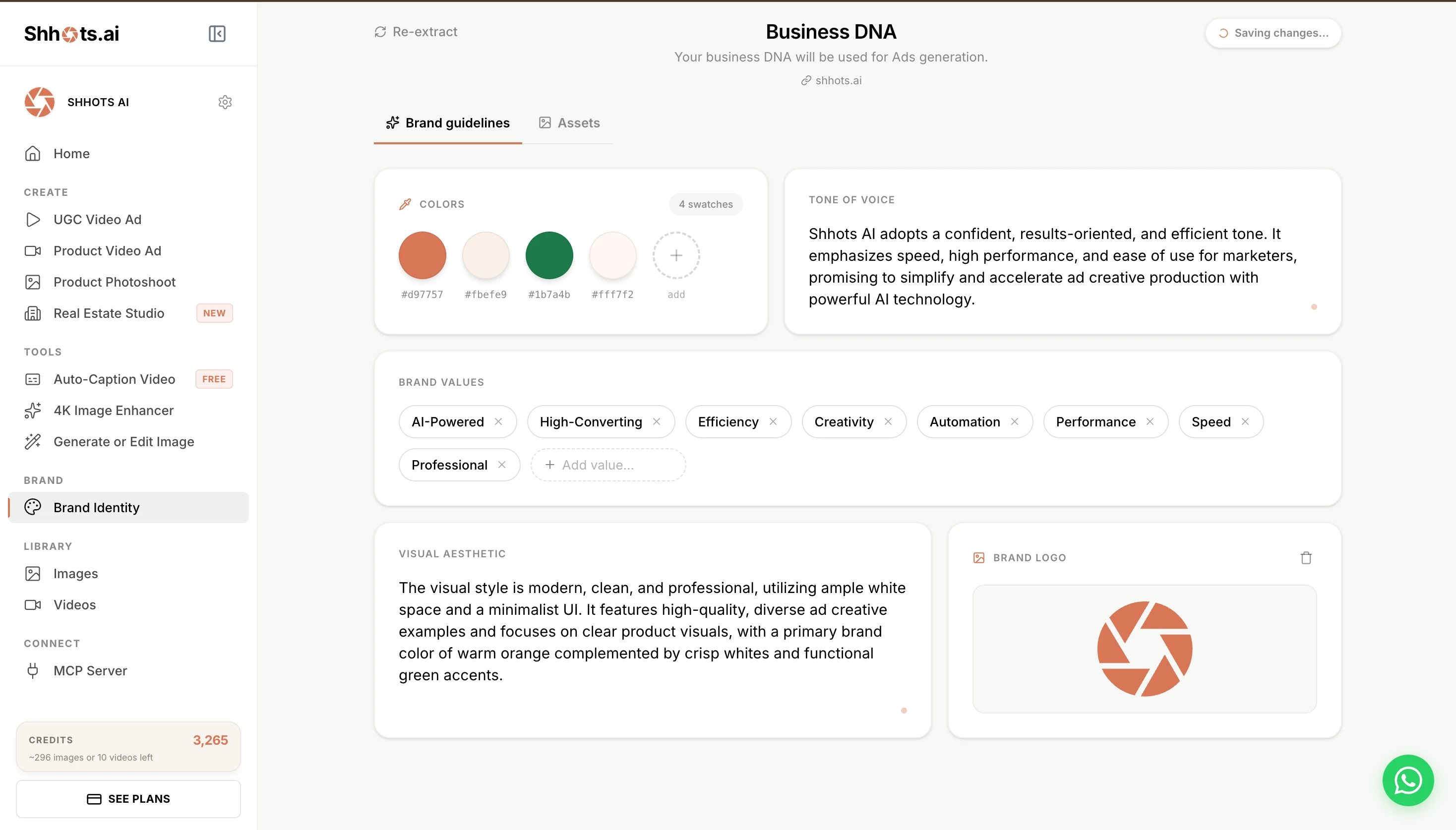Collapse the sidebar with the panel icon

(217, 34)
